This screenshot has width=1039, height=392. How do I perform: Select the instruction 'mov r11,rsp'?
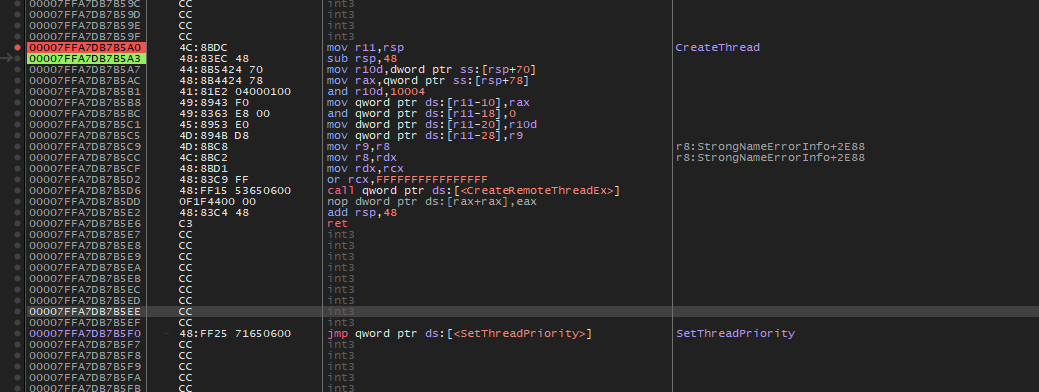(365, 48)
